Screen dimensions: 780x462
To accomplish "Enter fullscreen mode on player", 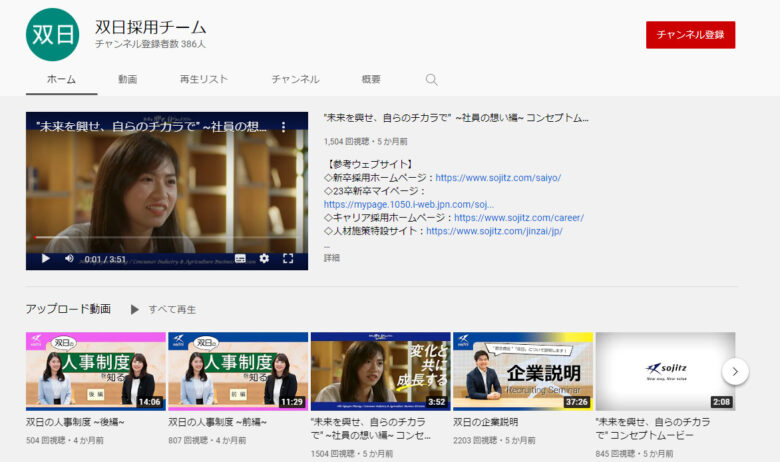I will pos(288,259).
